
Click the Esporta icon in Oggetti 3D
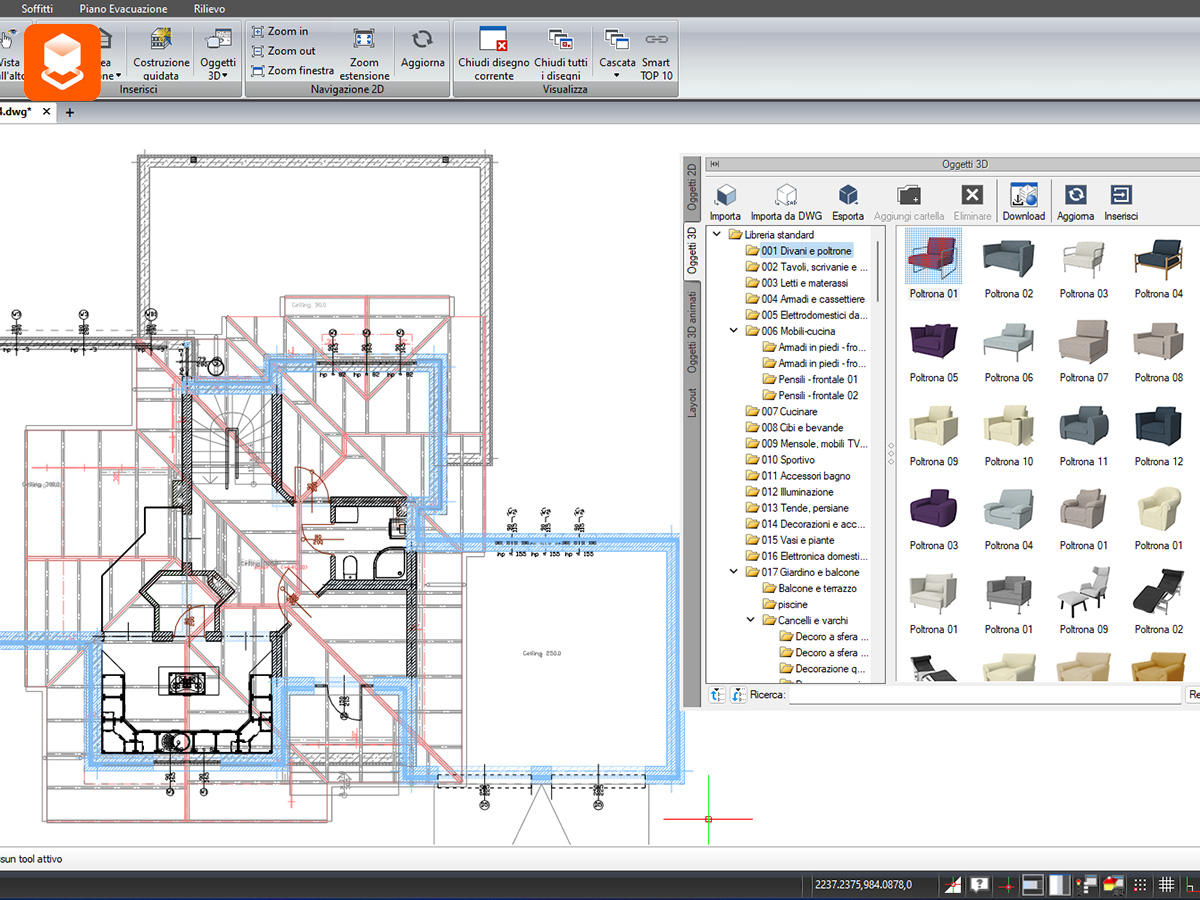click(848, 194)
